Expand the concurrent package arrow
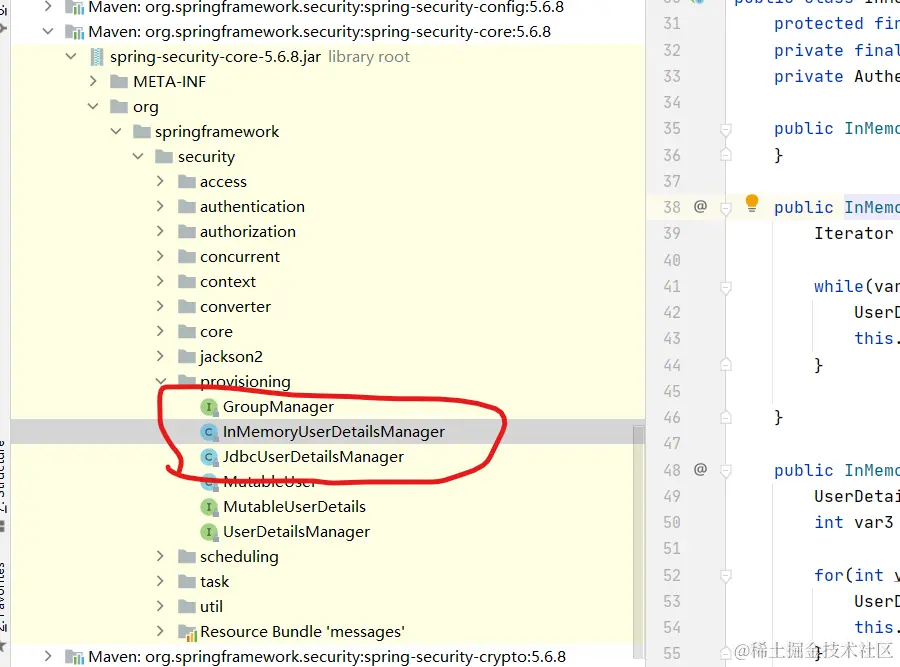 pos(160,256)
